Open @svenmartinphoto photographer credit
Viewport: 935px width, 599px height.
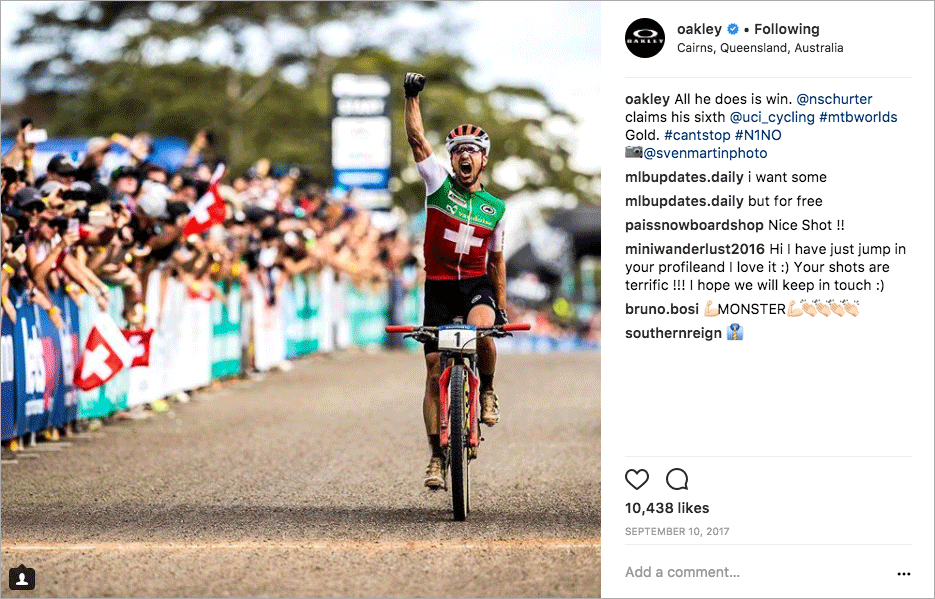coord(705,153)
